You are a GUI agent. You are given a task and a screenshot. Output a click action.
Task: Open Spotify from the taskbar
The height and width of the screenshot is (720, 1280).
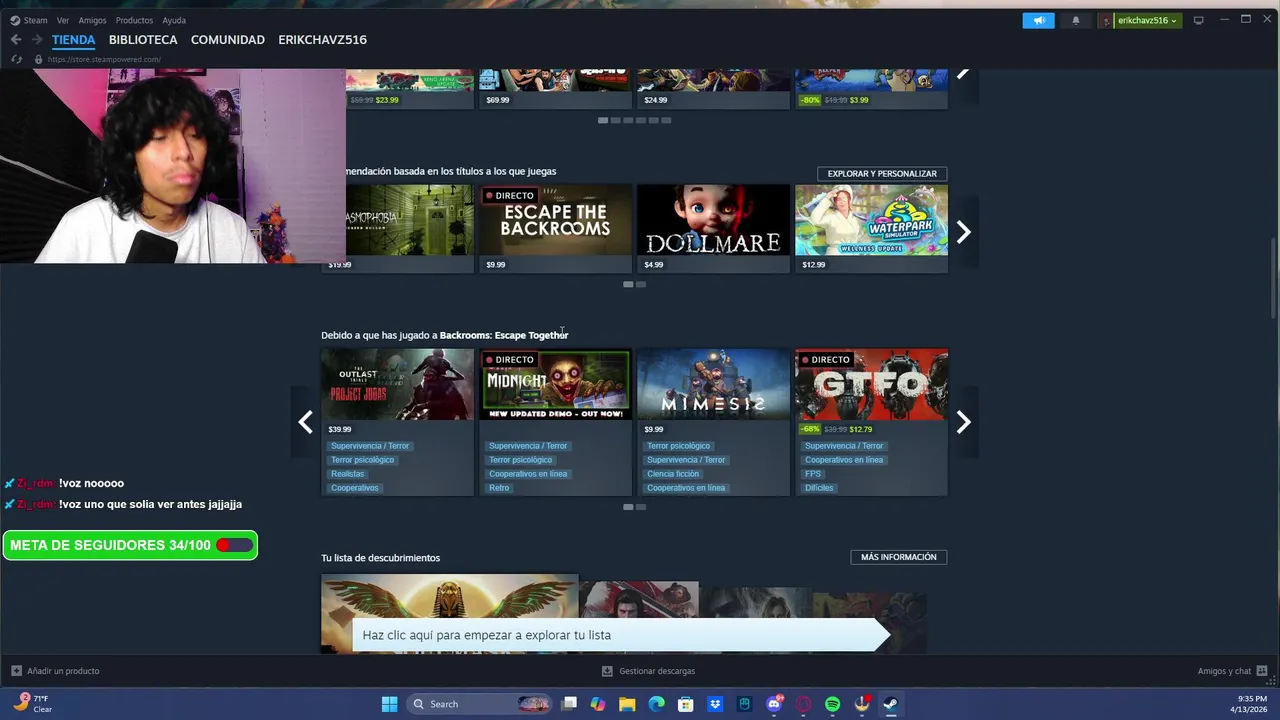coord(832,704)
